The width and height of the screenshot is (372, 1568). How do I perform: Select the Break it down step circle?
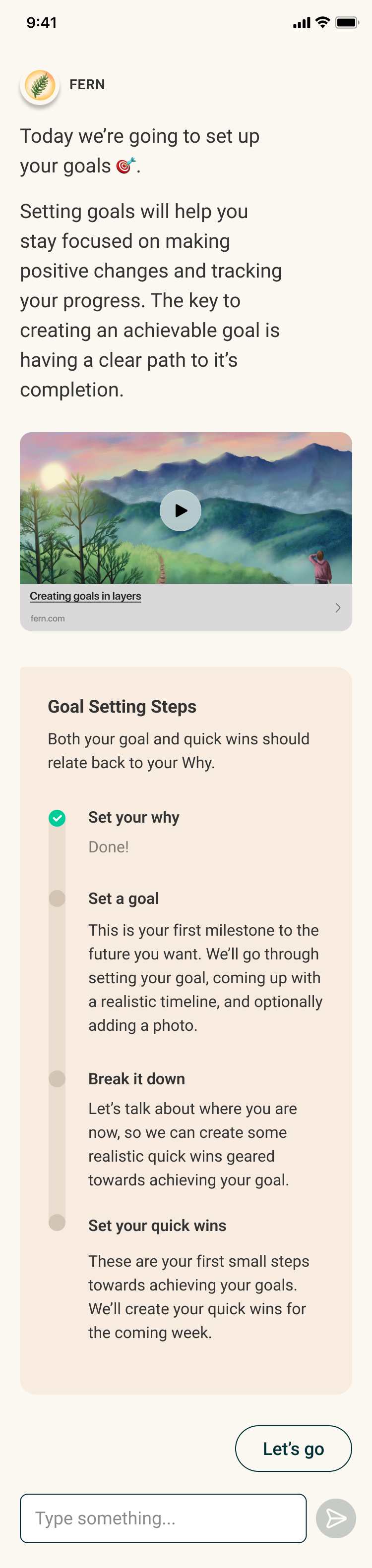coord(57,1078)
